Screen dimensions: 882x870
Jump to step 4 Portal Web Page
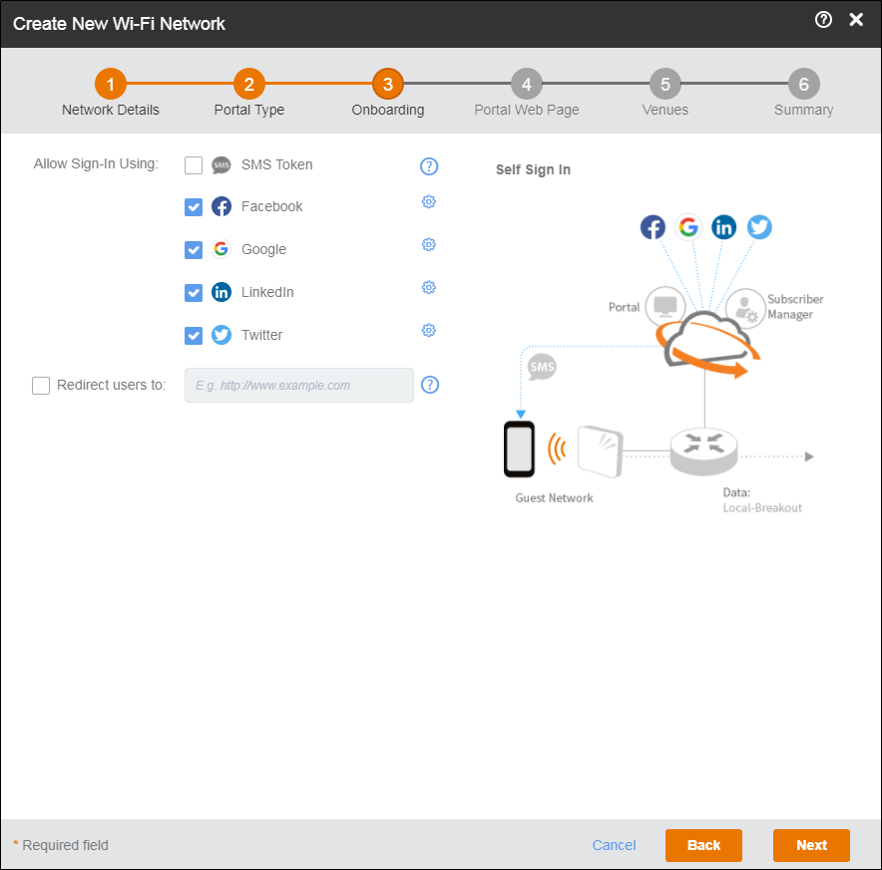coord(526,84)
